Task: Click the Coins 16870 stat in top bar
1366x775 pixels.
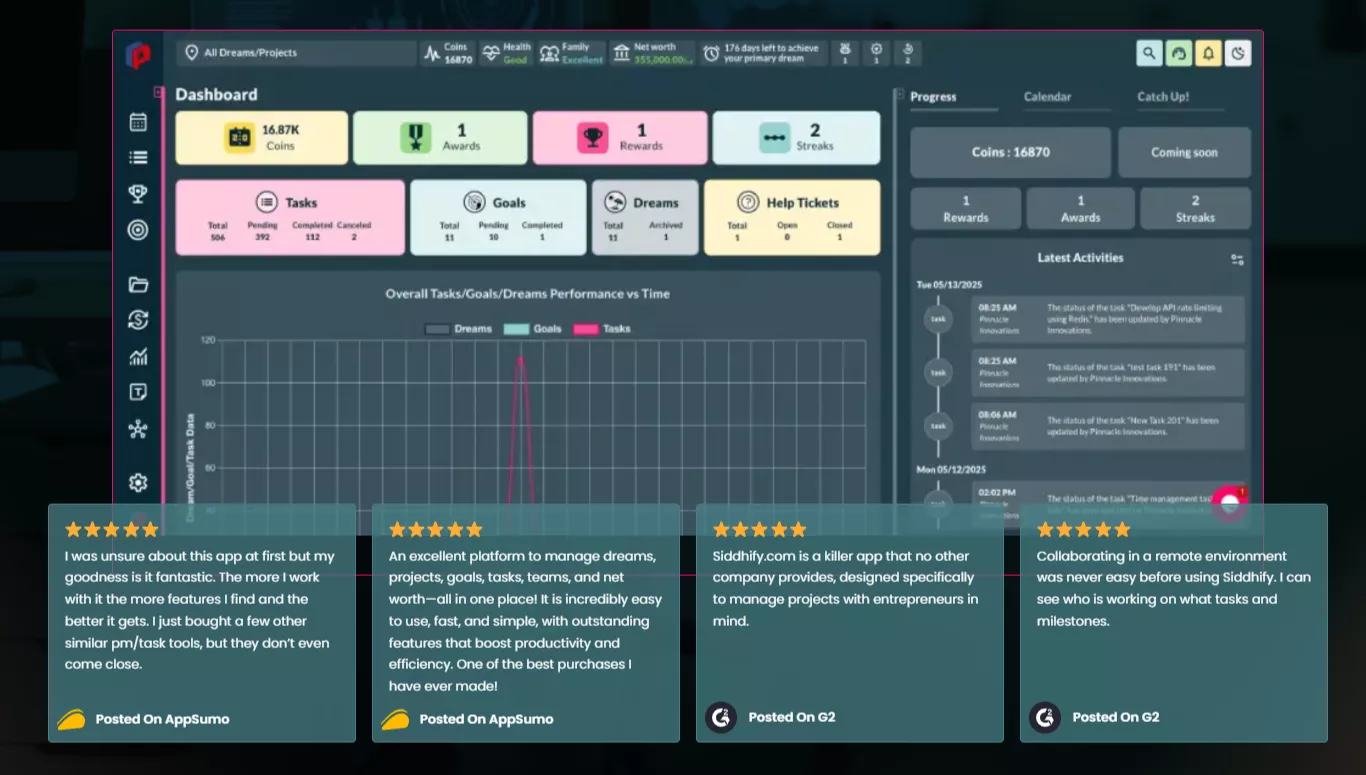Action: coord(447,53)
